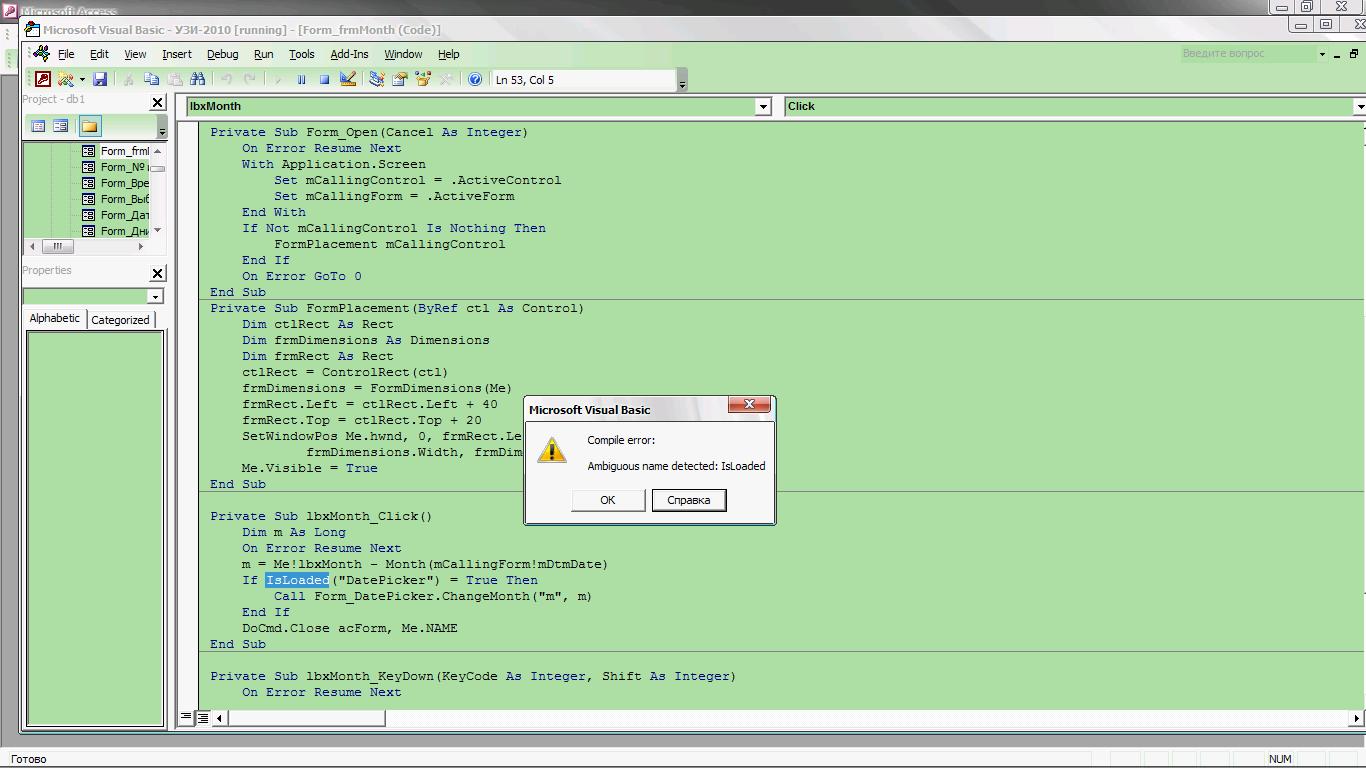Open the Debug menu
1366x768 pixels.
[x=223, y=54]
